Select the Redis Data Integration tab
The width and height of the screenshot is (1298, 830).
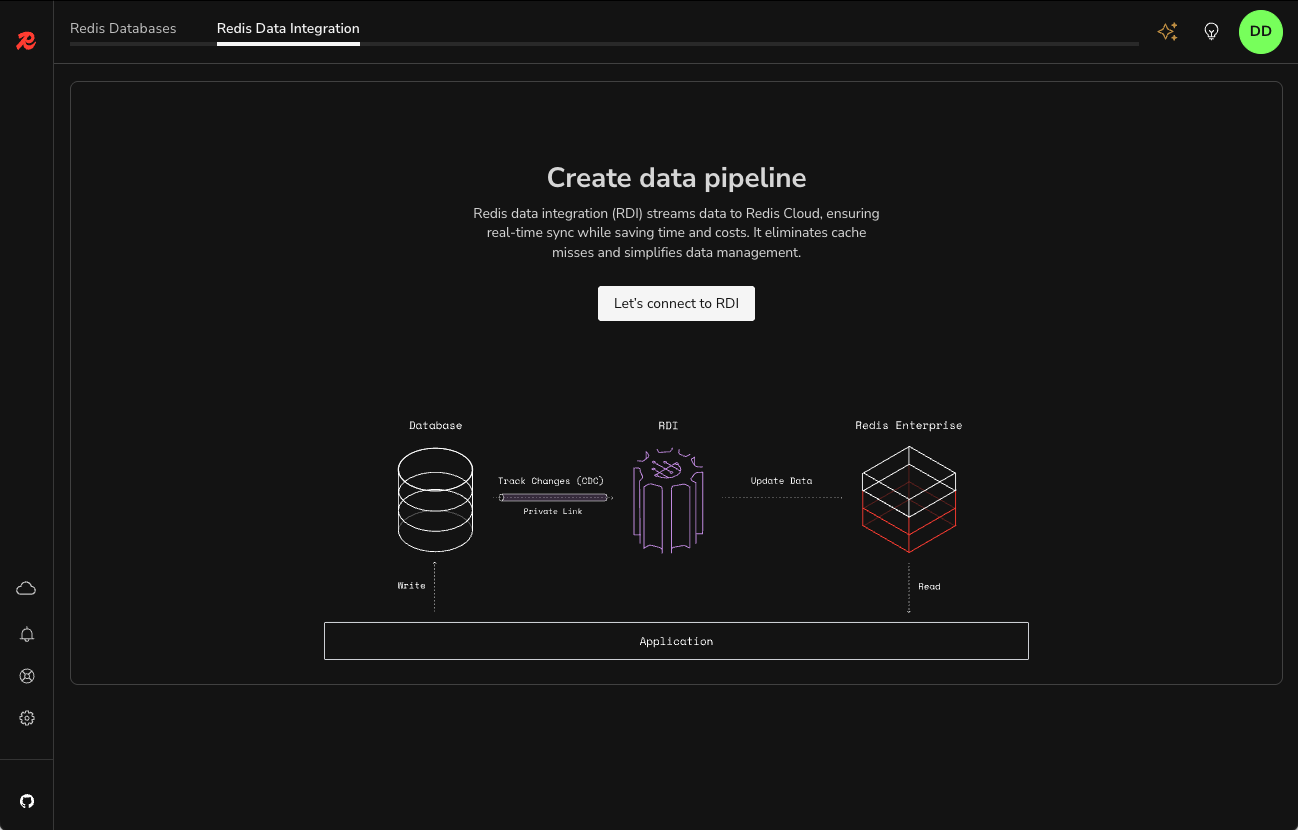288,28
